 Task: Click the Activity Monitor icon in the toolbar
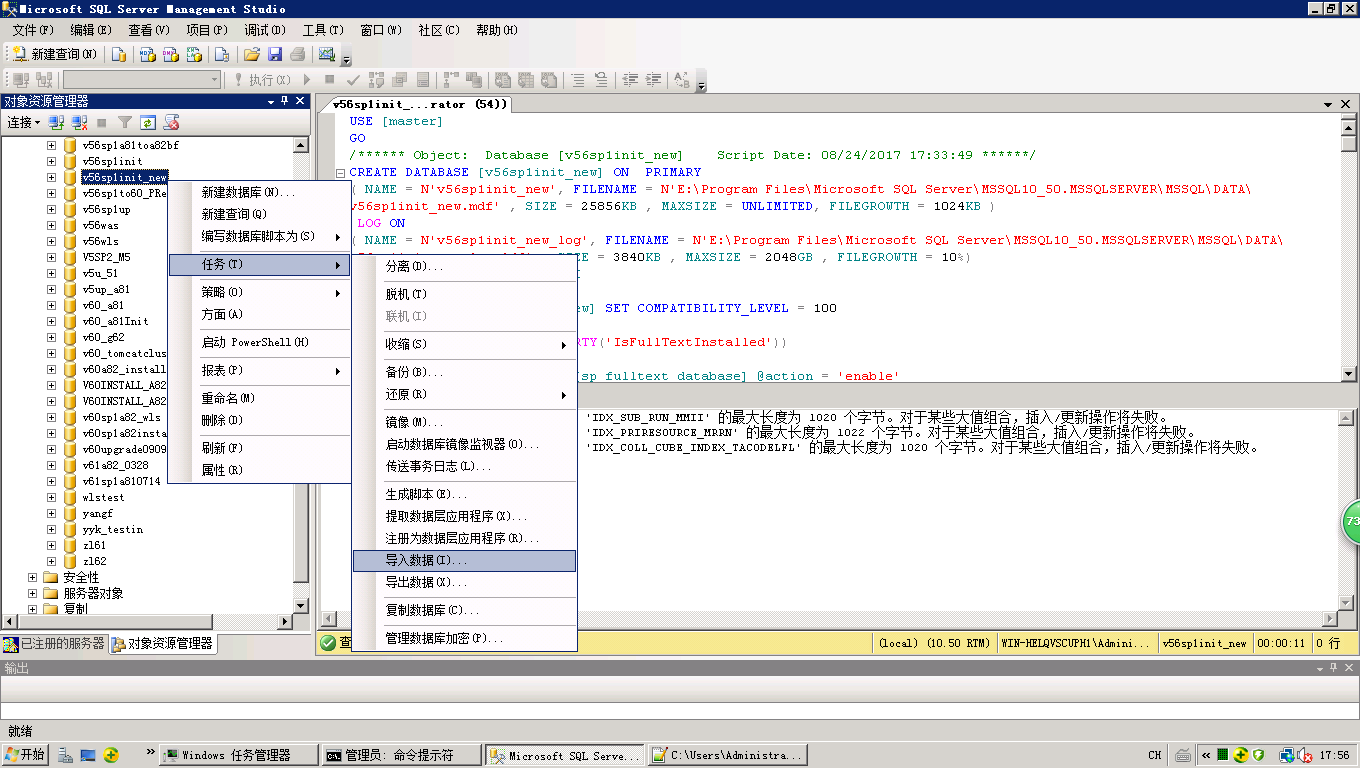(326, 54)
